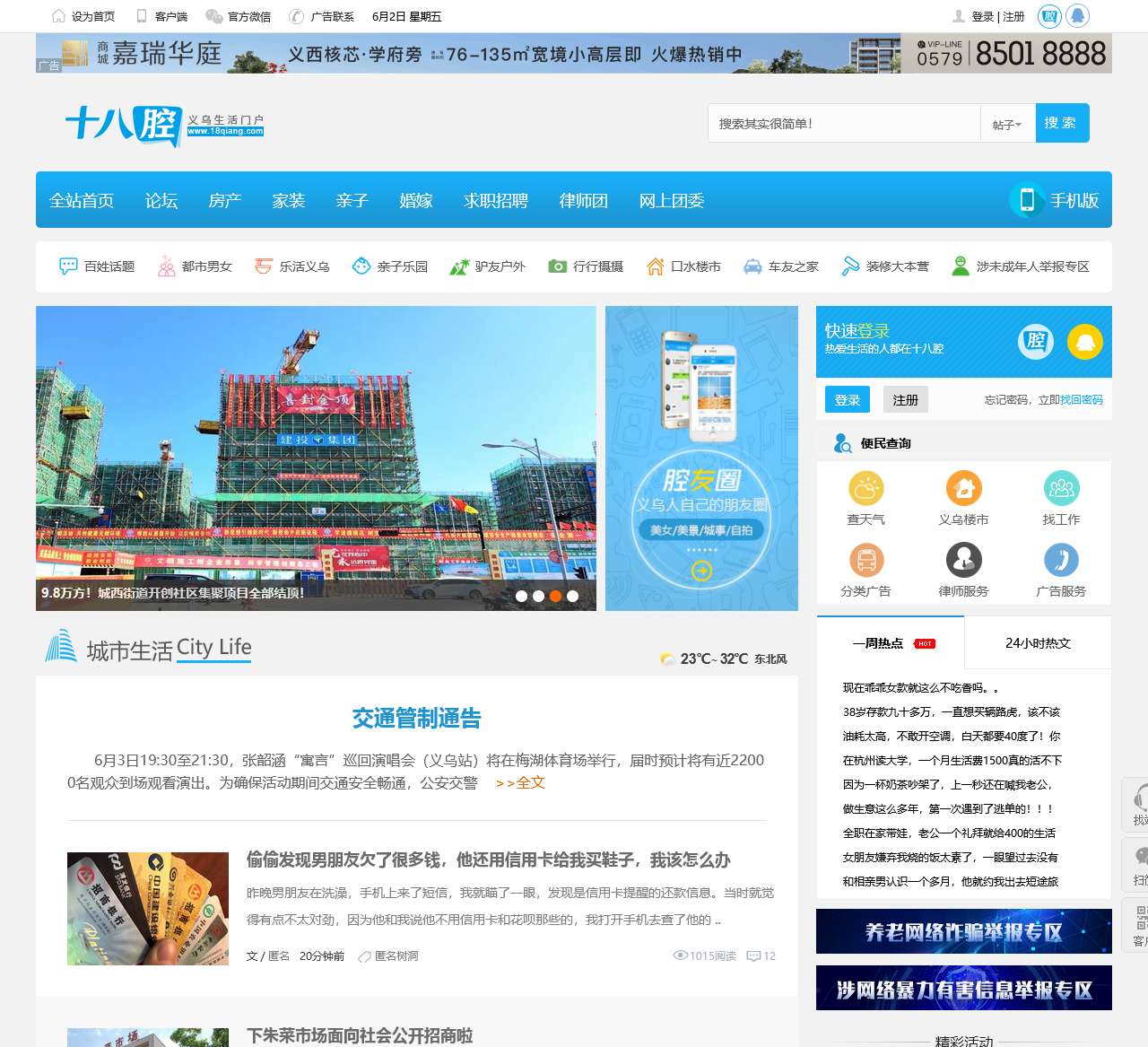The width and height of the screenshot is (1148, 1047).
Task: Click the 腔 quick login icon
Action: (1036, 342)
